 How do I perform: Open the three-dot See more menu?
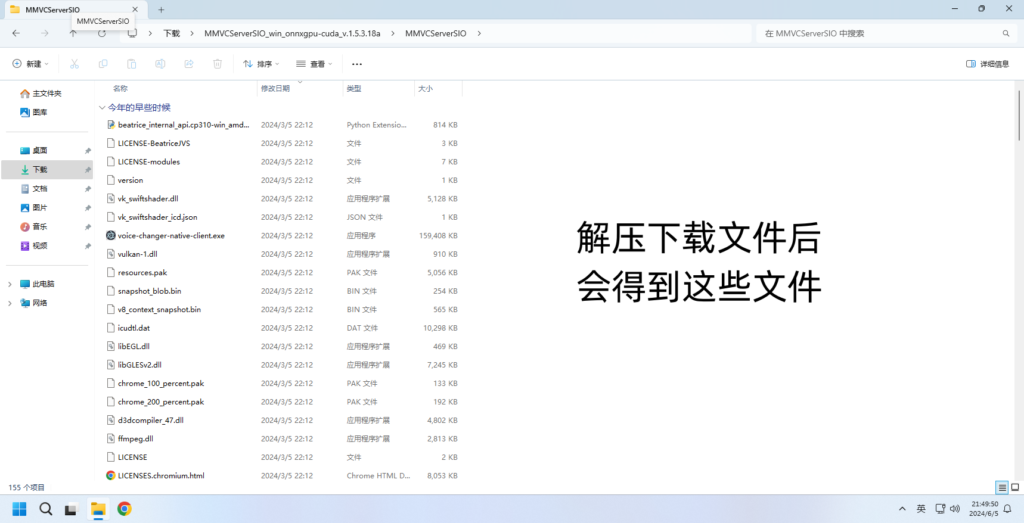(x=357, y=64)
